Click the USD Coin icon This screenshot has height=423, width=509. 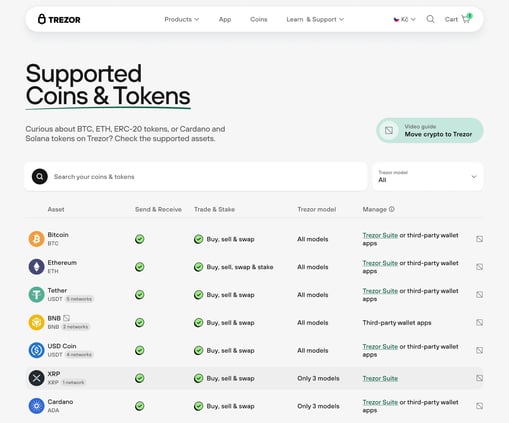click(x=36, y=350)
